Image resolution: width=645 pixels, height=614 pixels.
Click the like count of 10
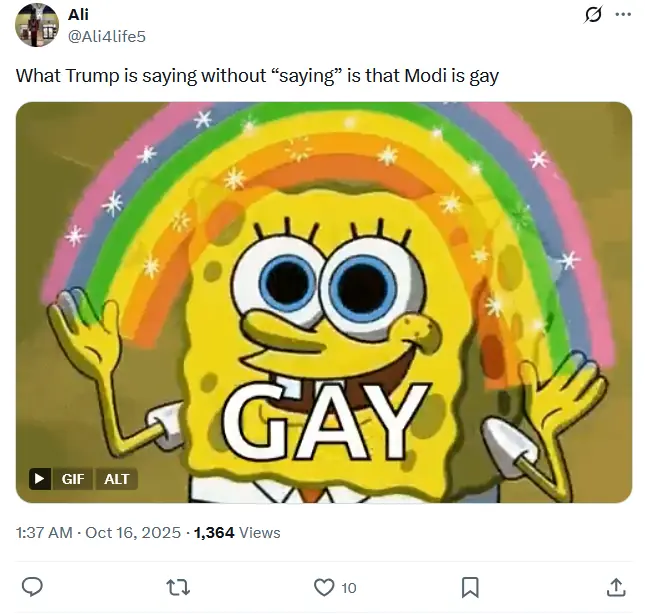click(x=349, y=588)
